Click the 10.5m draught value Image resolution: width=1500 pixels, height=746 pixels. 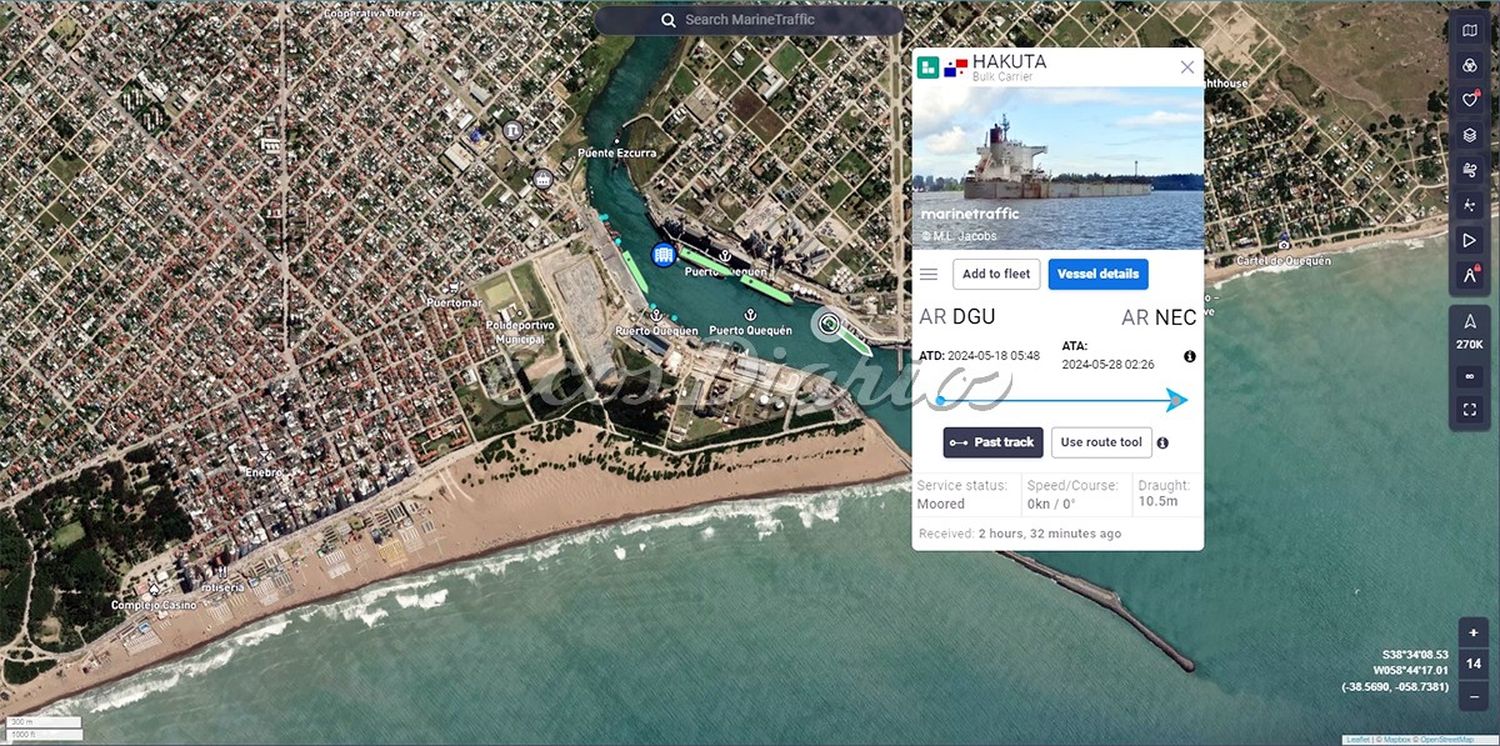point(1158,501)
